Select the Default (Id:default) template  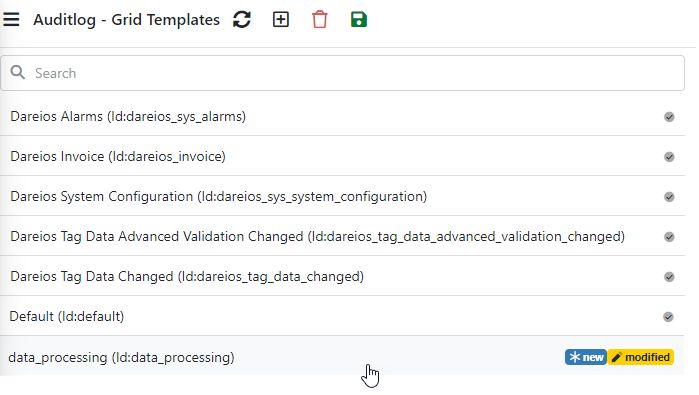click(342, 317)
